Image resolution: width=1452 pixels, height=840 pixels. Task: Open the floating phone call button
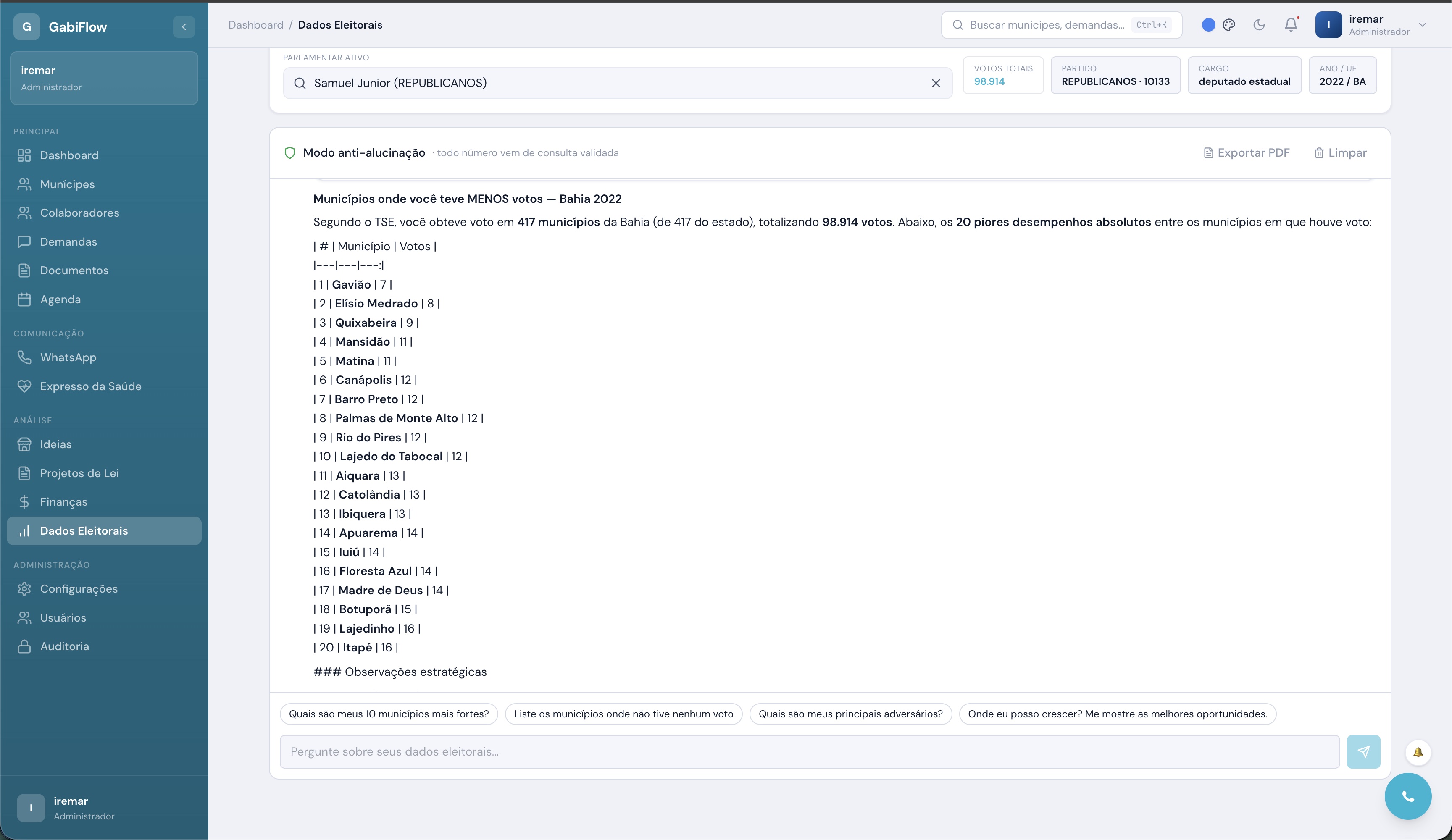(1407, 796)
